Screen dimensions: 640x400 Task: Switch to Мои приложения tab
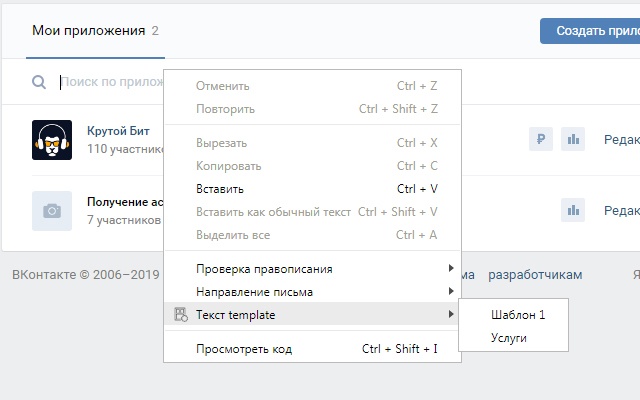[88, 31]
